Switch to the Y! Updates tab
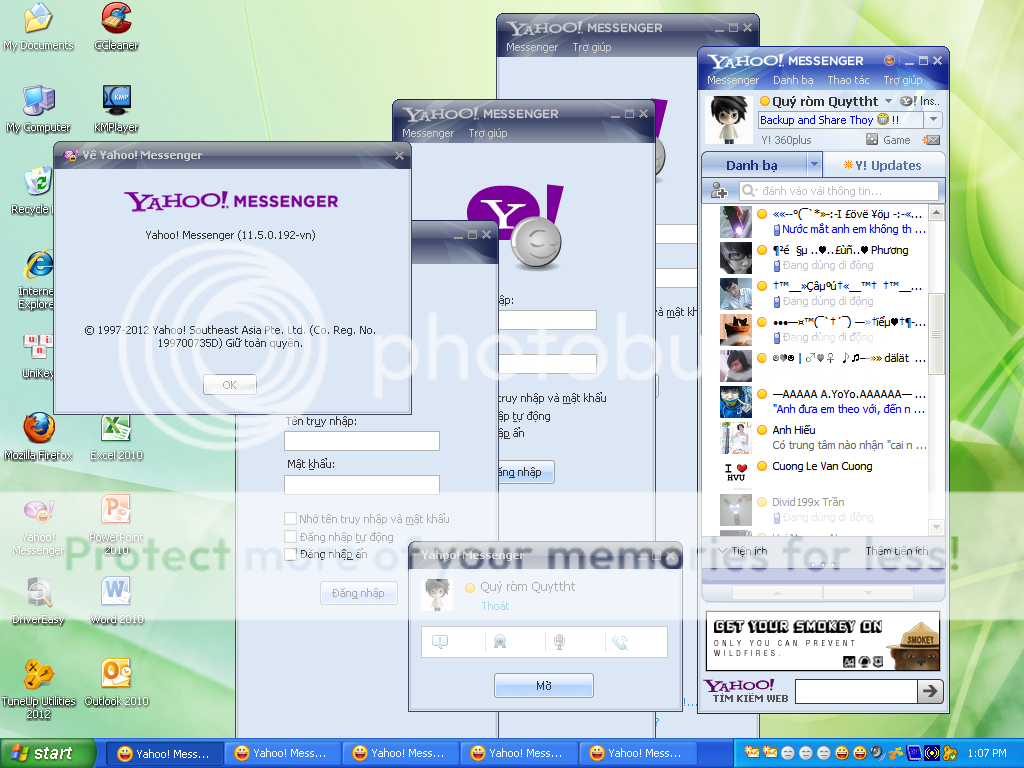 (x=883, y=165)
